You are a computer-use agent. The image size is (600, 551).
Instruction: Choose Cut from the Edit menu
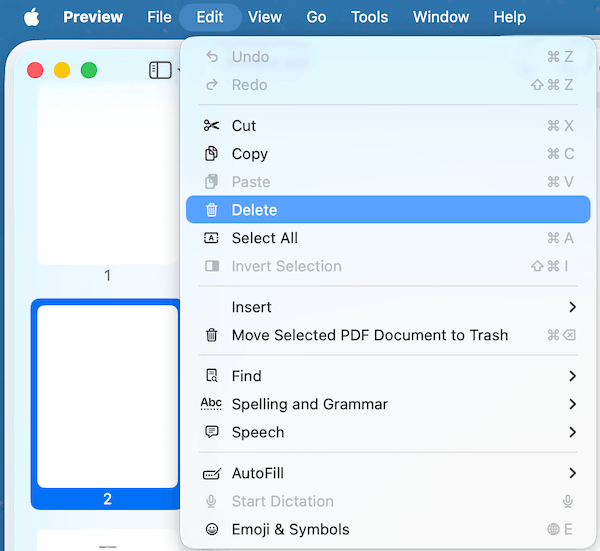pyautogui.click(x=388, y=126)
